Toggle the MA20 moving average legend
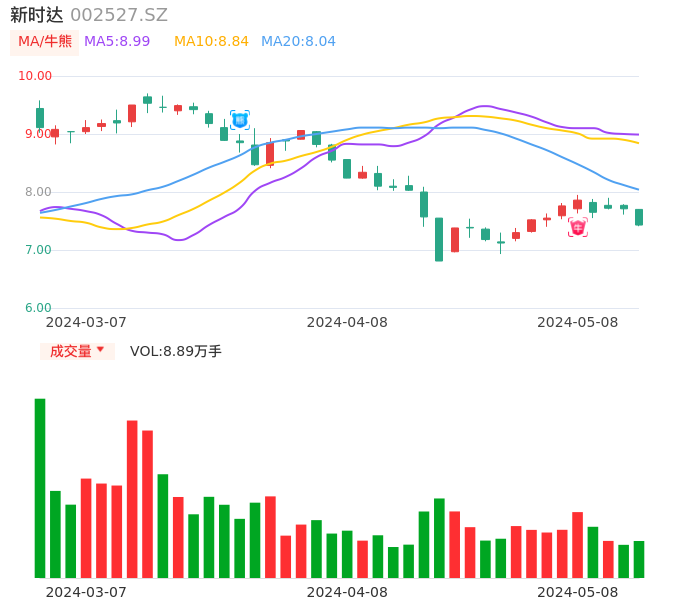 [x=298, y=42]
